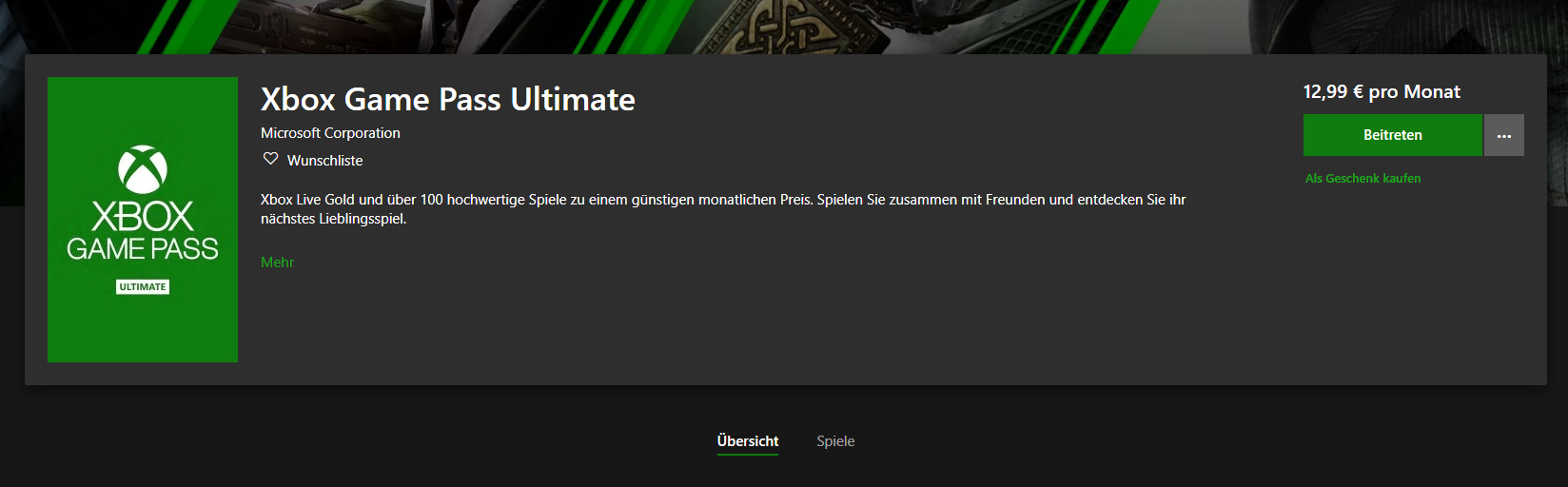Click the GAME PASS wordmark on the cover

click(143, 249)
